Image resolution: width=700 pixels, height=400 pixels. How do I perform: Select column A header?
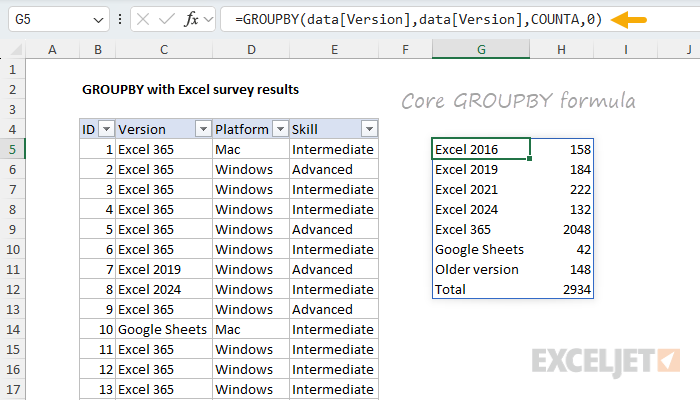tap(53, 50)
